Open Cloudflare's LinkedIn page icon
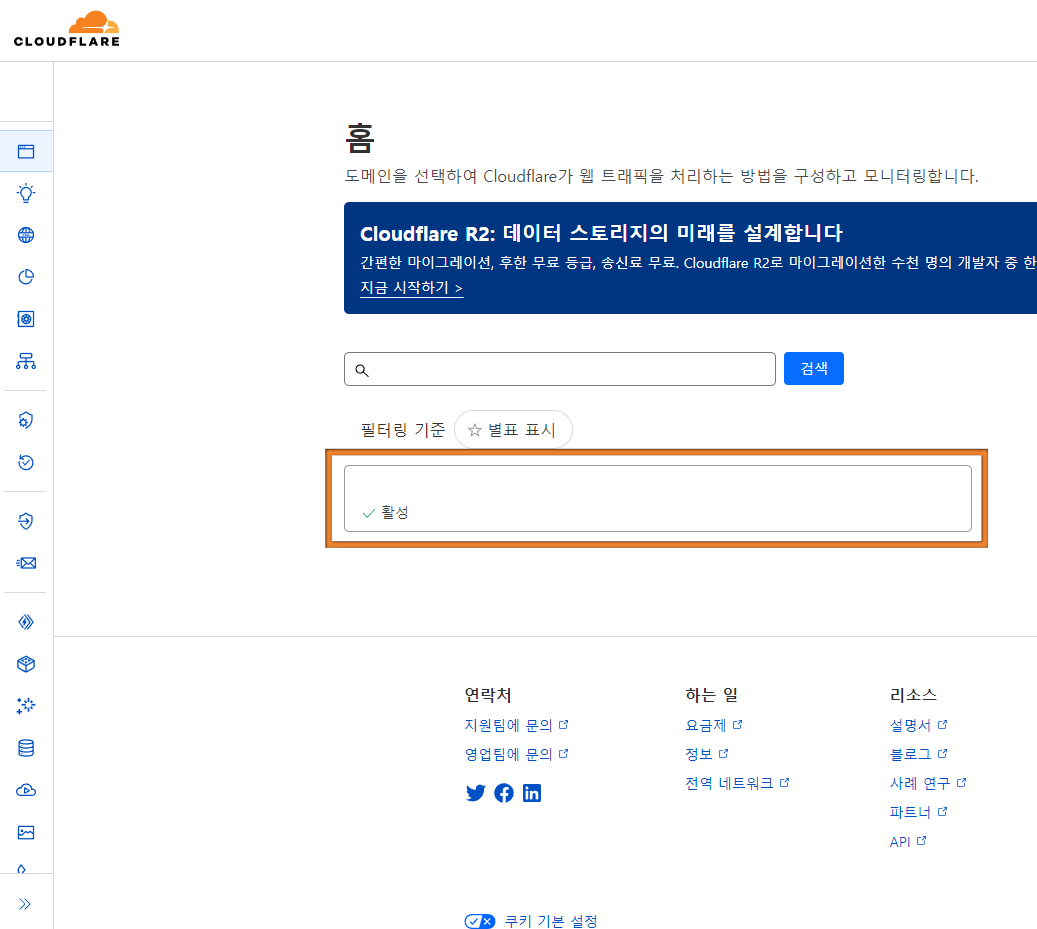Viewport: 1037px width, 929px height. (x=532, y=793)
